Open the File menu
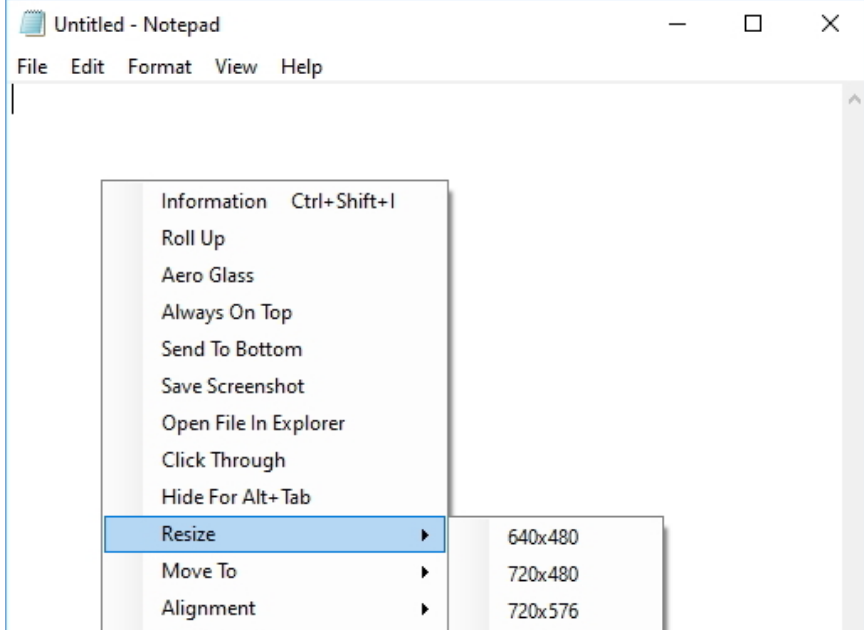Image resolution: width=864 pixels, height=630 pixels. (x=32, y=68)
